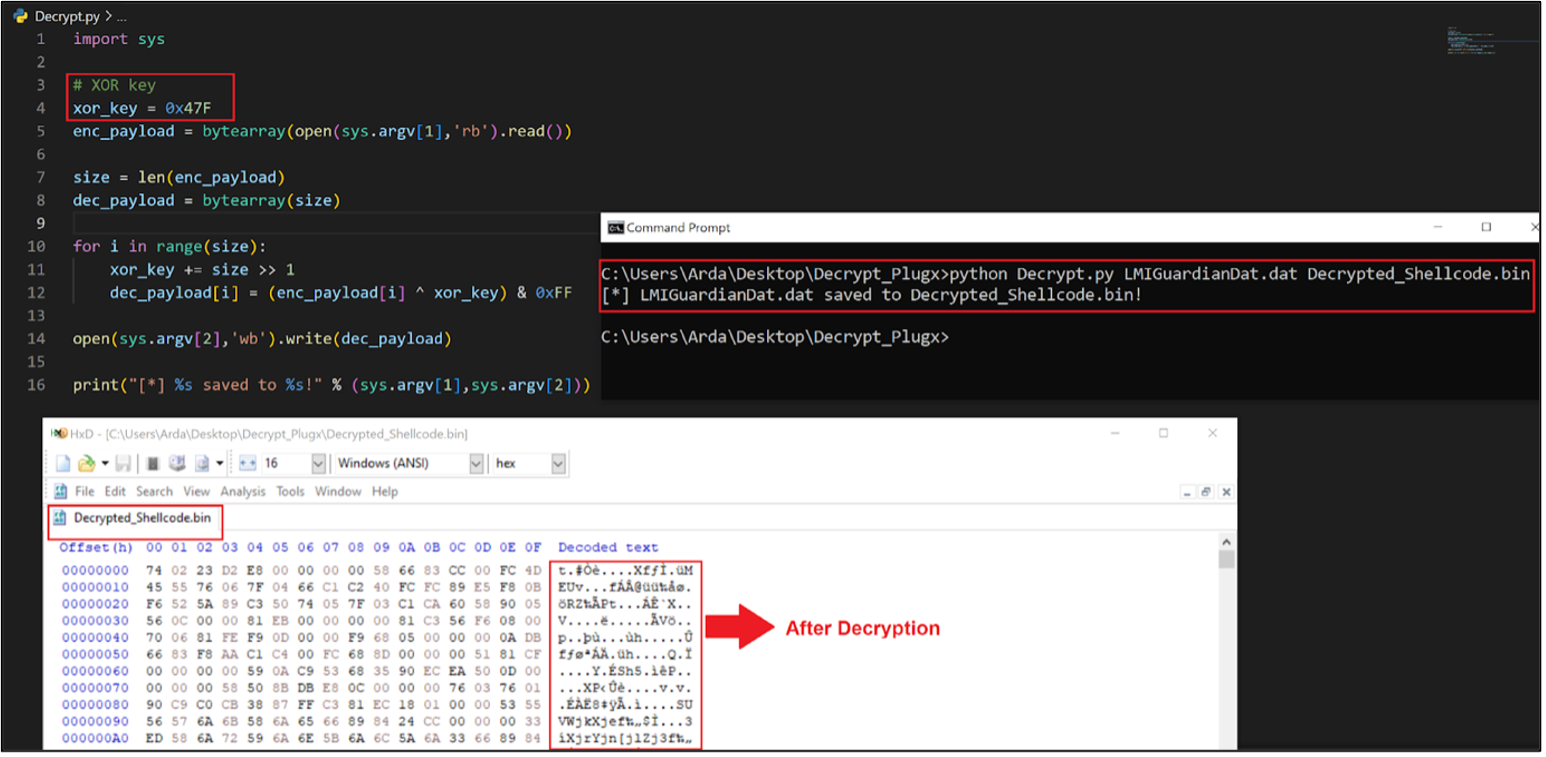
Task: Click the HxD document icon beside File
Action: (61, 492)
